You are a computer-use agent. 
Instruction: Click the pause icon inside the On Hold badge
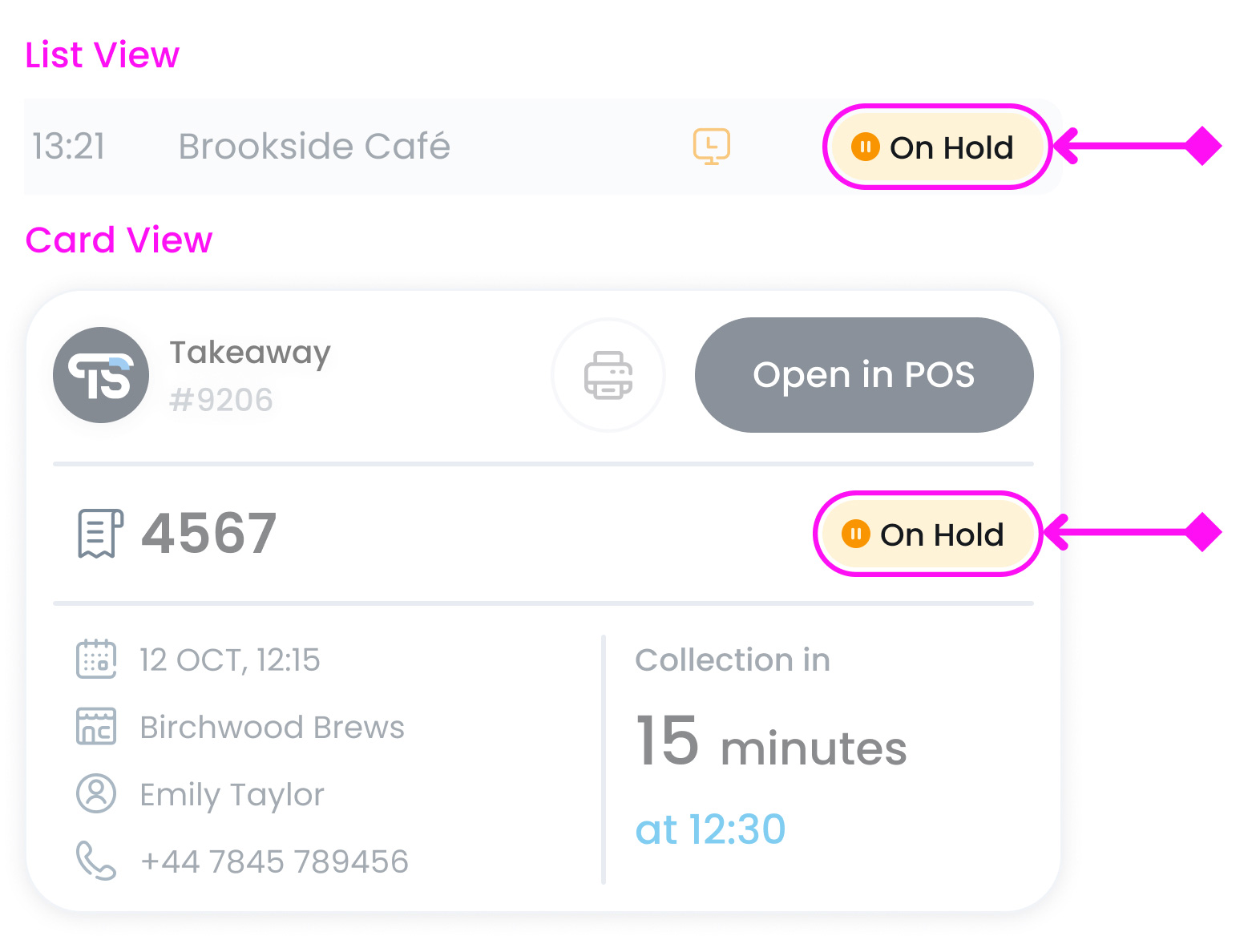(866, 147)
